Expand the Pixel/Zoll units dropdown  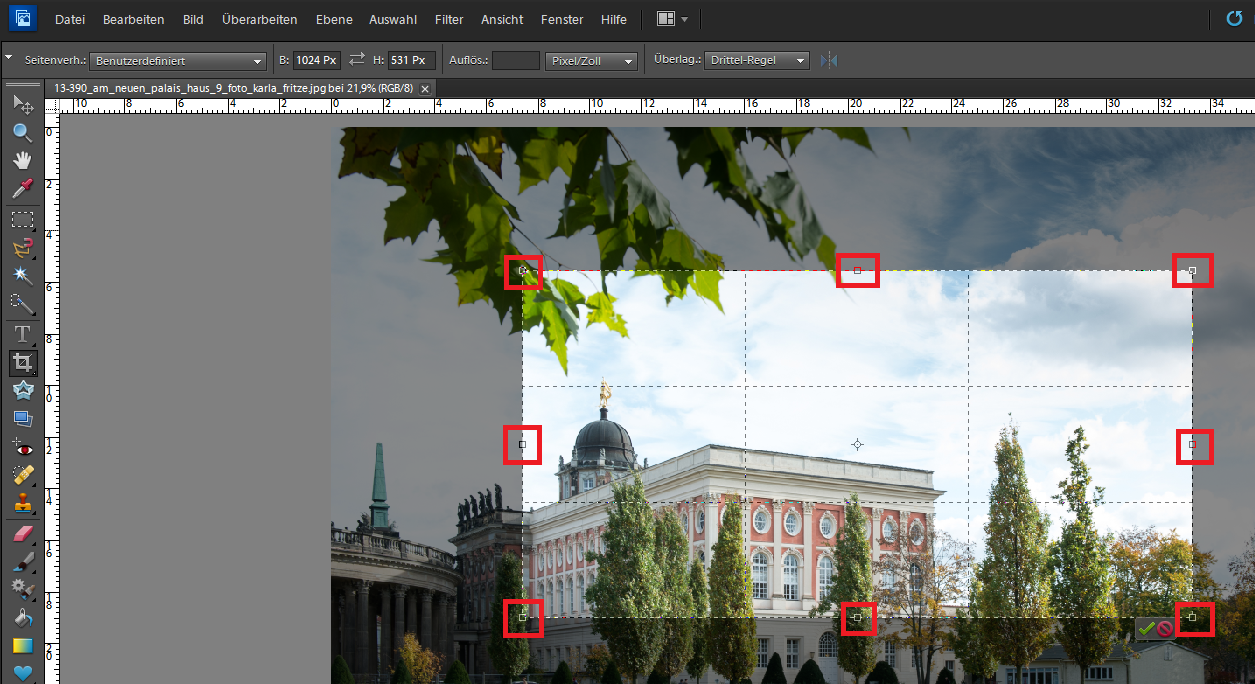pos(592,61)
